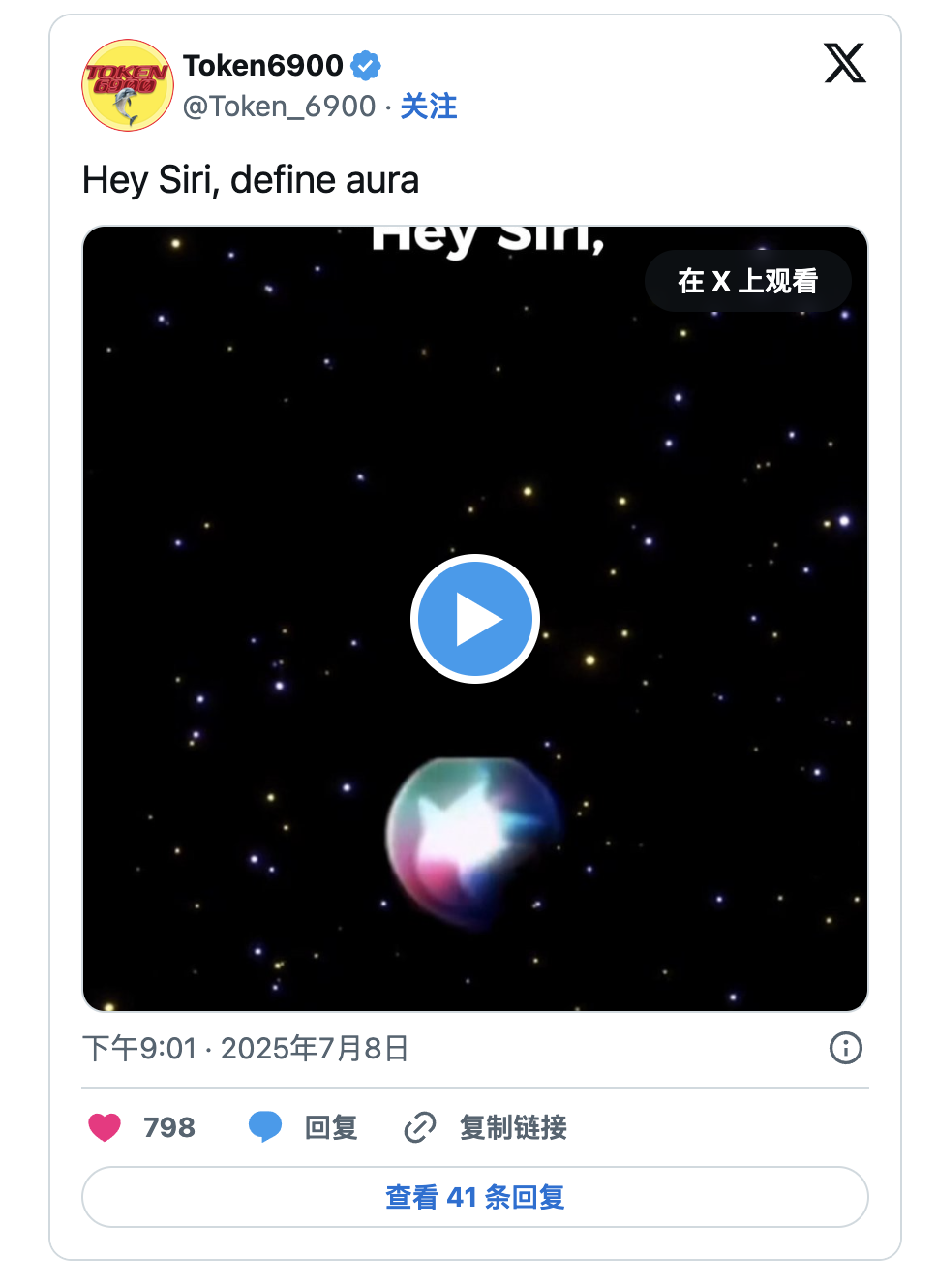
Task: Open the @Token_6900 handle link
Action: (x=279, y=107)
